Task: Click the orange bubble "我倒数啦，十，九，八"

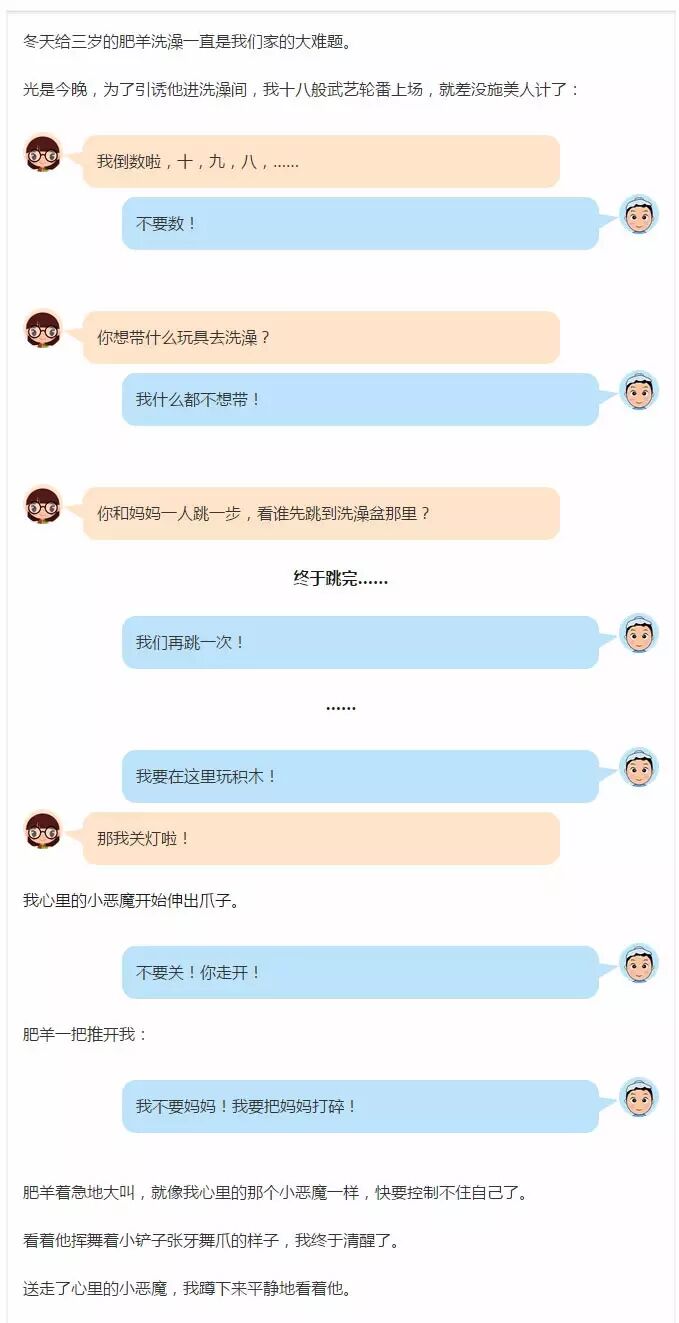Action: (321, 162)
